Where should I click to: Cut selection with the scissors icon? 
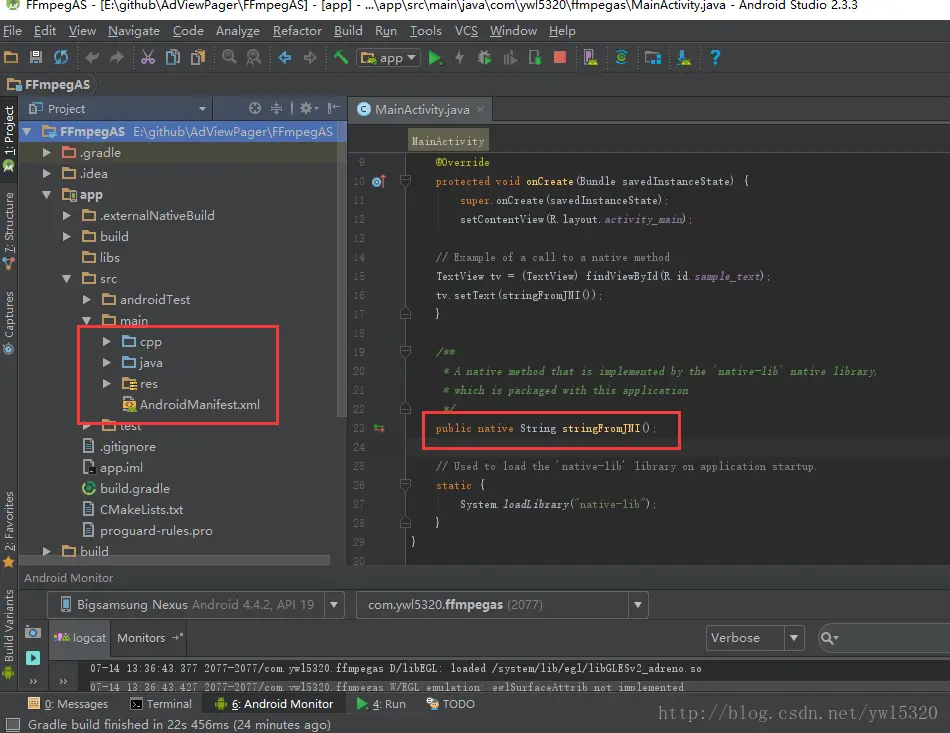click(x=148, y=58)
